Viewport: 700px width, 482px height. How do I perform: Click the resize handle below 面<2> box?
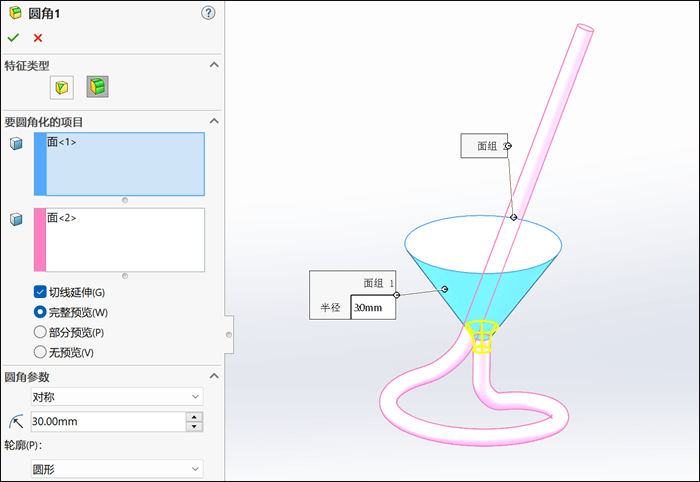coord(125,276)
